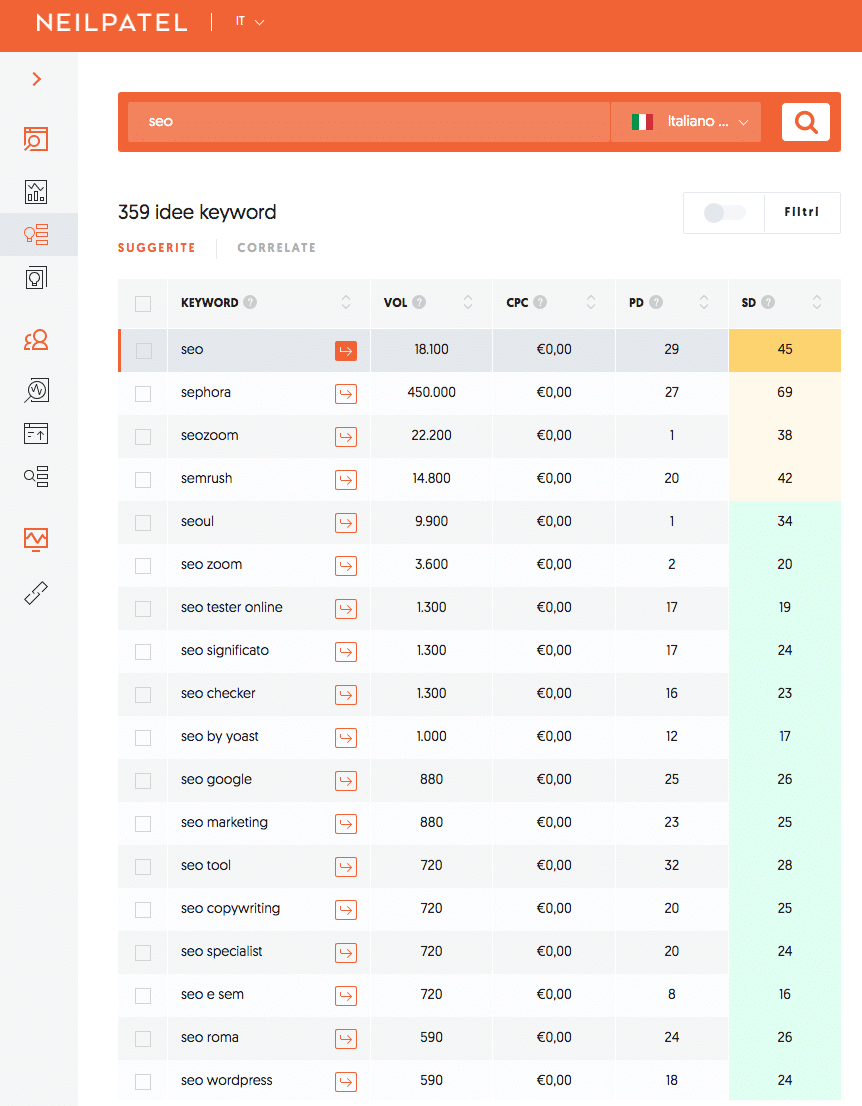The width and height of the screenshot is (862, 1106).
Task: Open the IT language dropdown in header
Action: pyautogui.click(x=250, y=22)
